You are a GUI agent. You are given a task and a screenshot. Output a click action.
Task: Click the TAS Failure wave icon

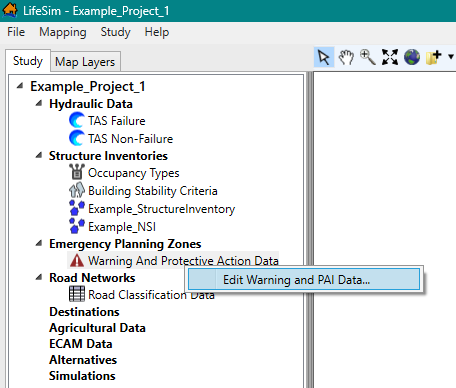pyautogui.click(x=77, y=120)
